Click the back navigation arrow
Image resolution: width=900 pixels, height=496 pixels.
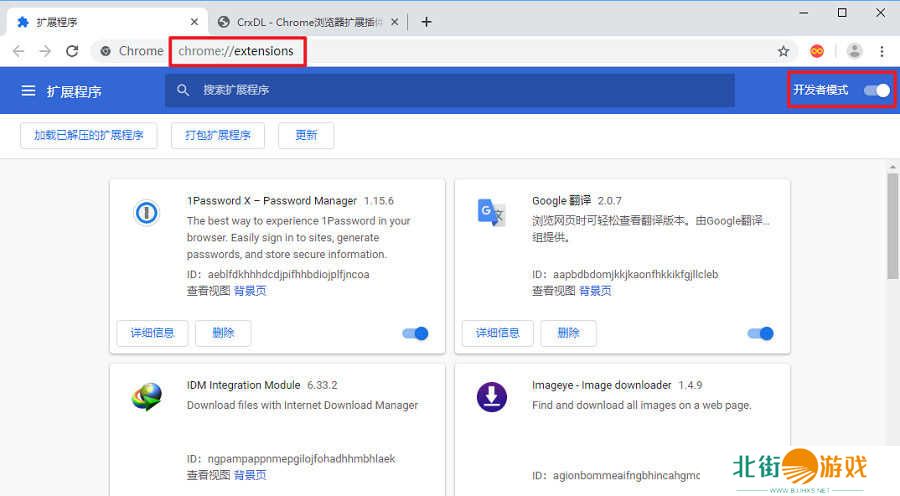[19, 51]
